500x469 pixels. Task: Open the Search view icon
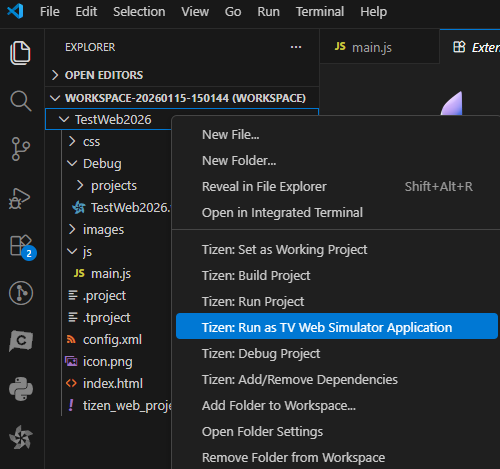(x=21, y=101)
